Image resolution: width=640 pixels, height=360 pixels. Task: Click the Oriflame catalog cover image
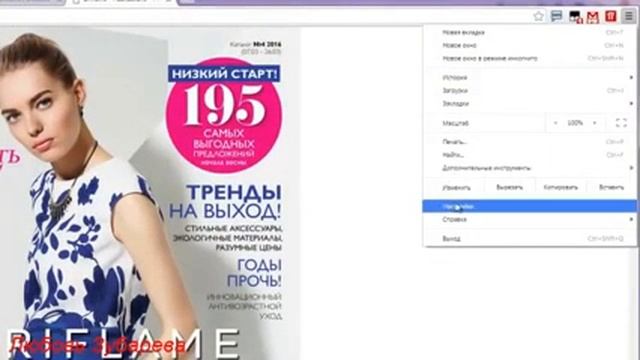[x=150, y=193]
